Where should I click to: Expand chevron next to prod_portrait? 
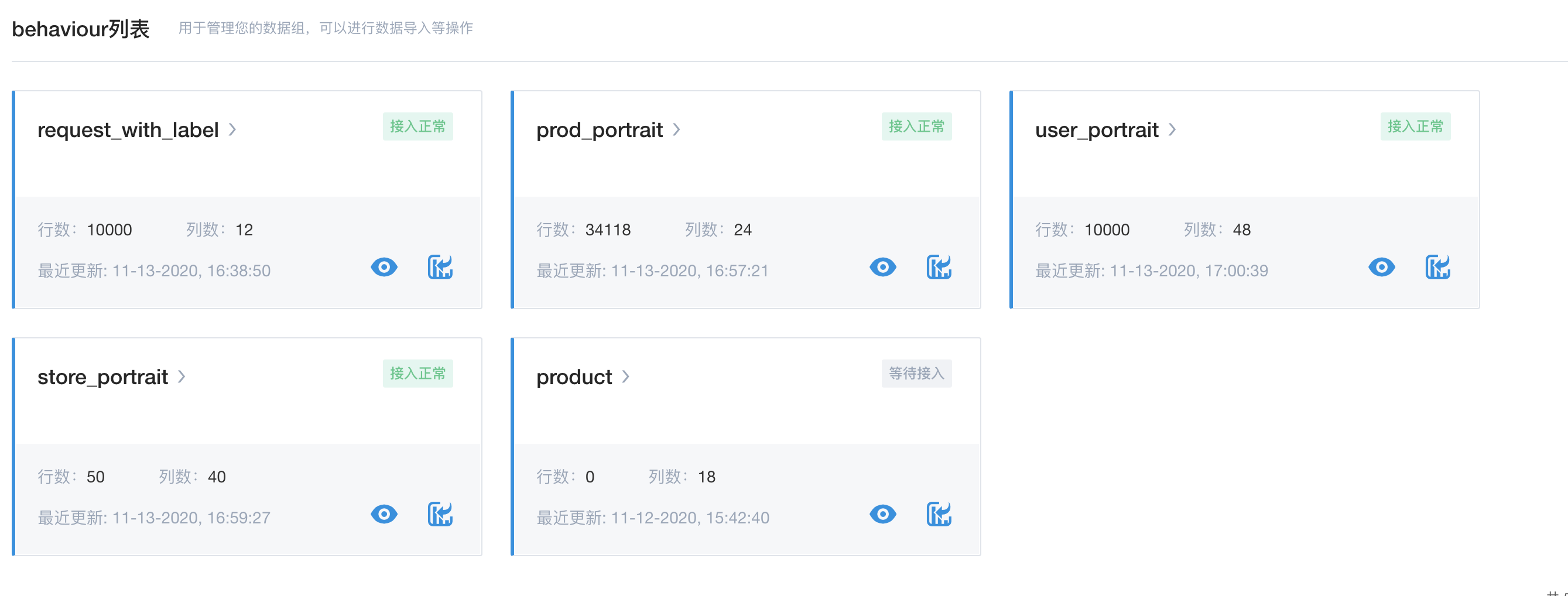(x=676, y=129)
